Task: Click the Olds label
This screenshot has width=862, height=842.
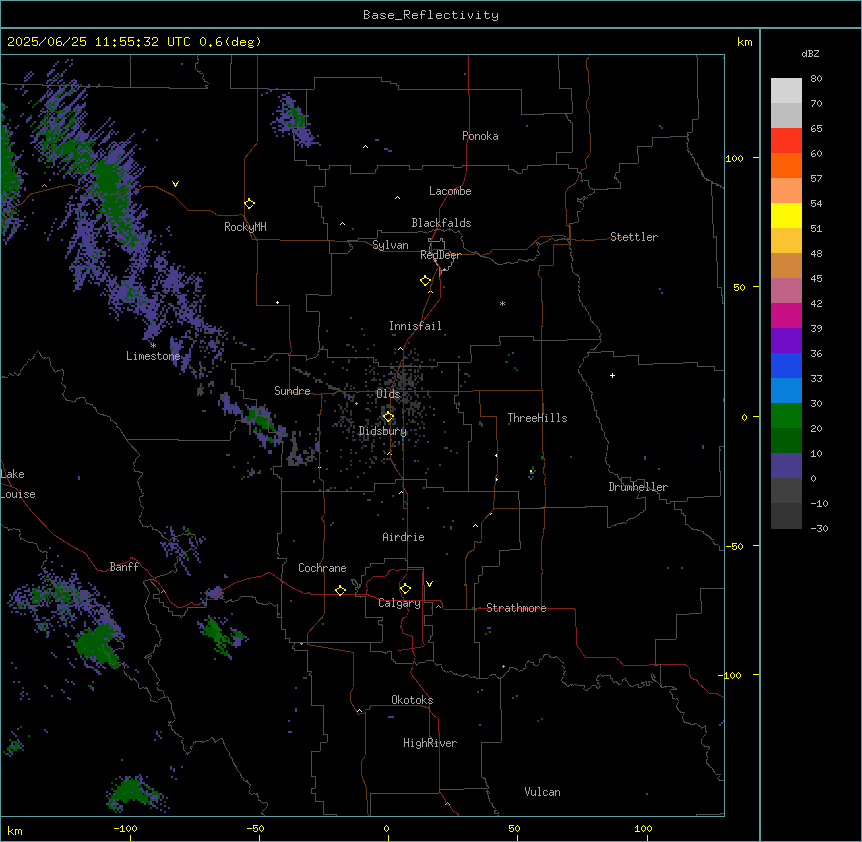Action: pos(388,394)
